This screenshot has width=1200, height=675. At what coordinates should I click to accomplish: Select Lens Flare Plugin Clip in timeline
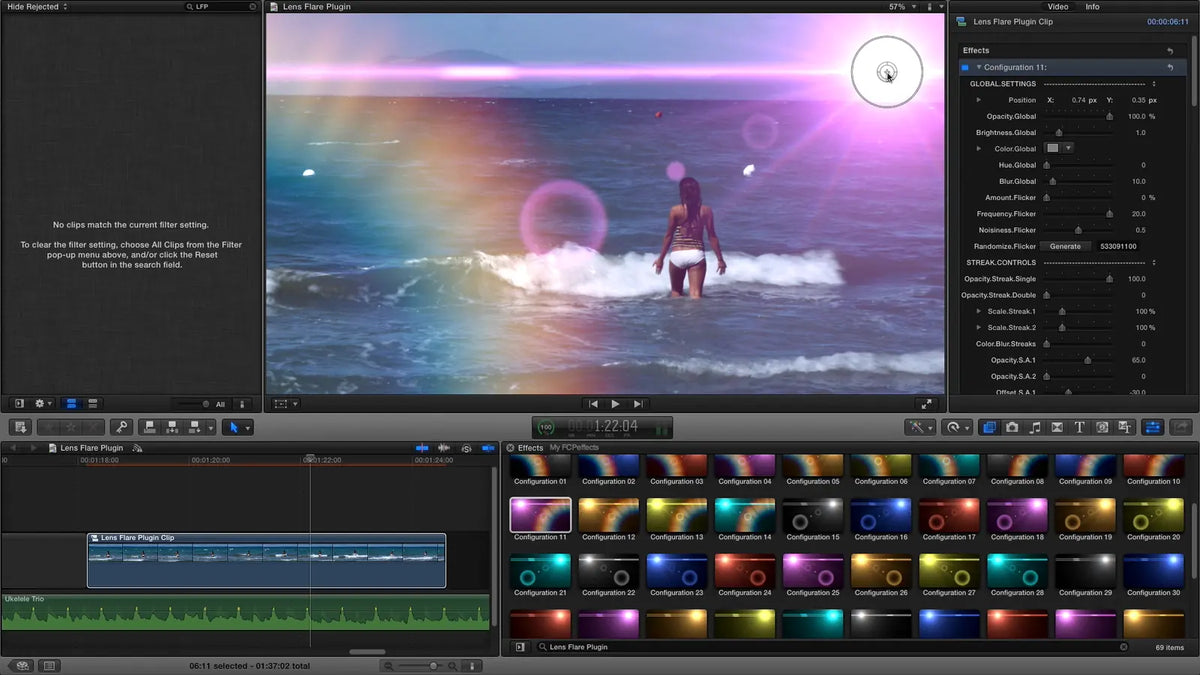point(266,560)
